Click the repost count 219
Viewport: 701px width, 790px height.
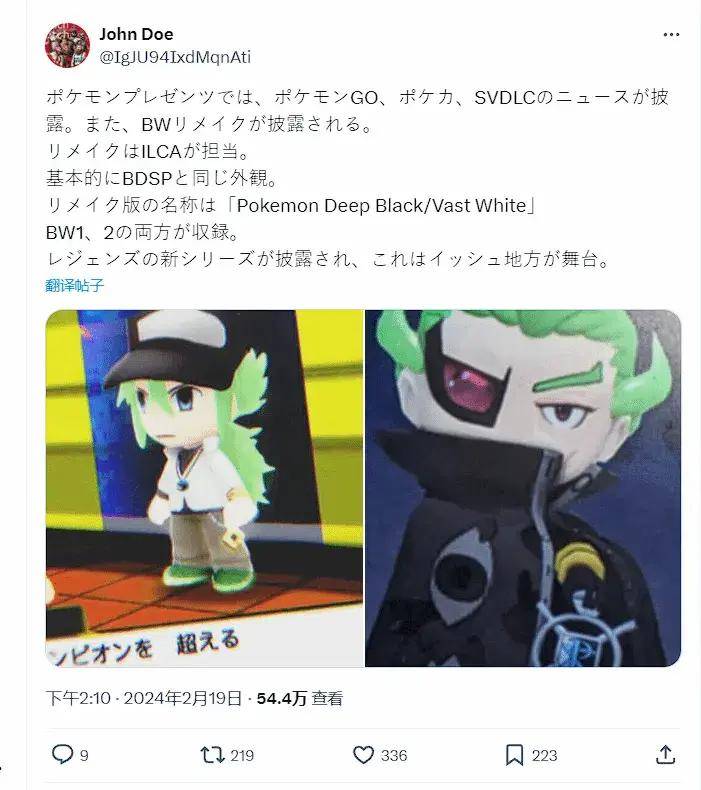click(x=242, y=755)
